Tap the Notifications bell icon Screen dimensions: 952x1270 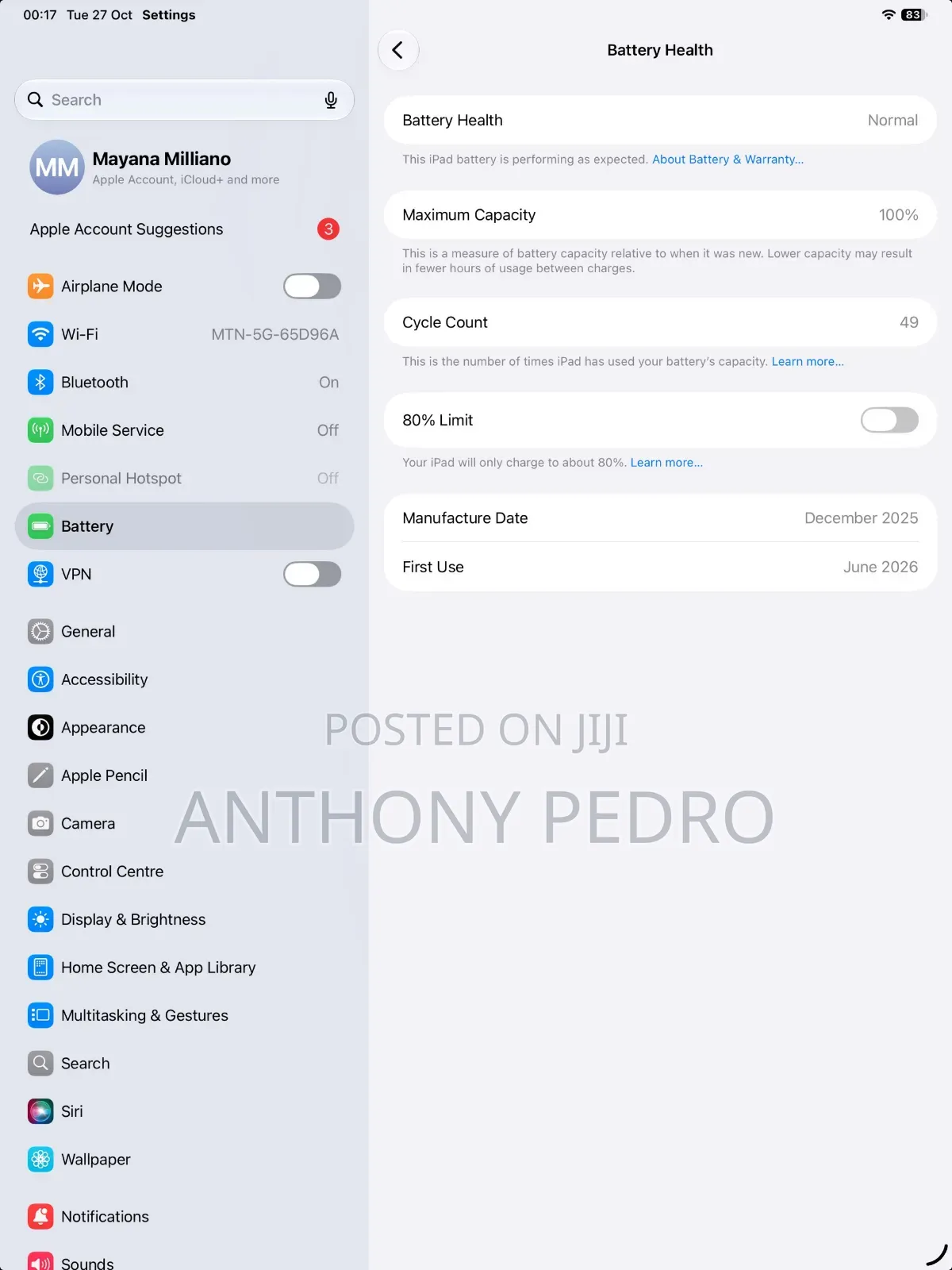point(40,1217)
